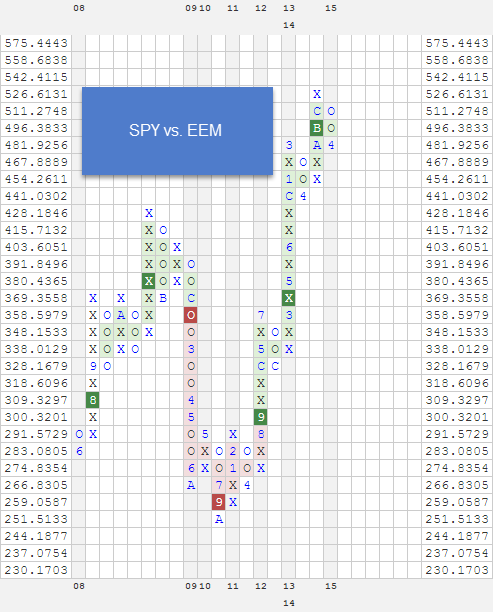Click the C in the 511.2748 row

click(x=317, y=111)
